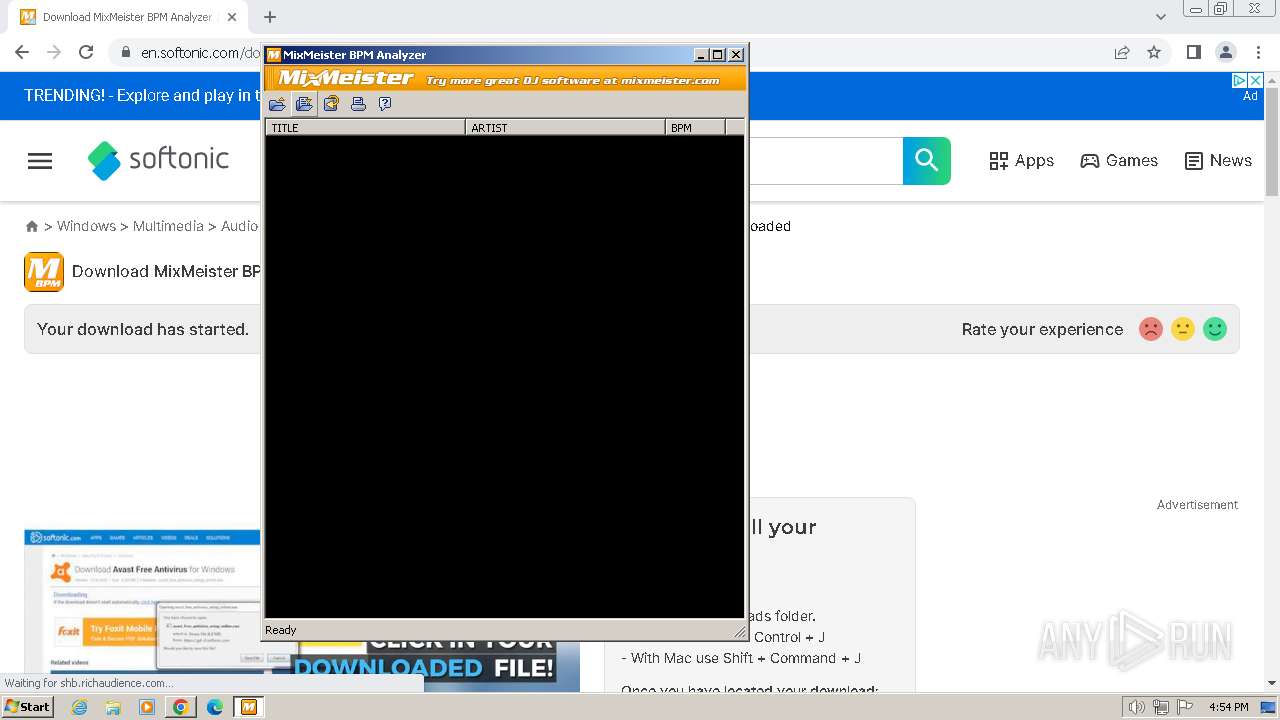Open Chrome three-dot menu
This screenshot has width=1280, height=720.
pyautogui.click(x=1258, y=52)
